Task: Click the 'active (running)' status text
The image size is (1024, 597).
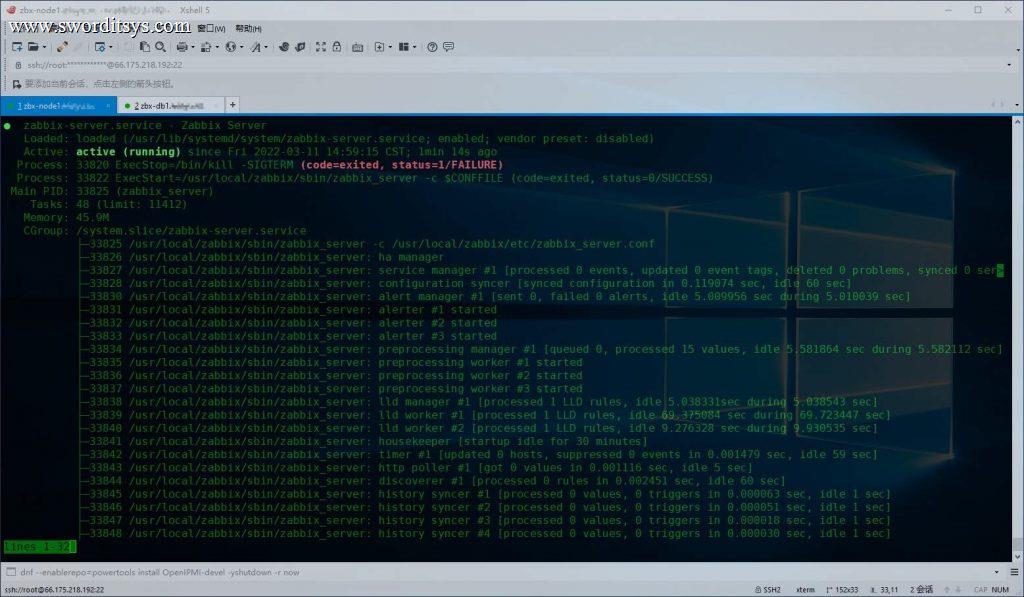Action: pyautogui.click(x=129, y=152)
